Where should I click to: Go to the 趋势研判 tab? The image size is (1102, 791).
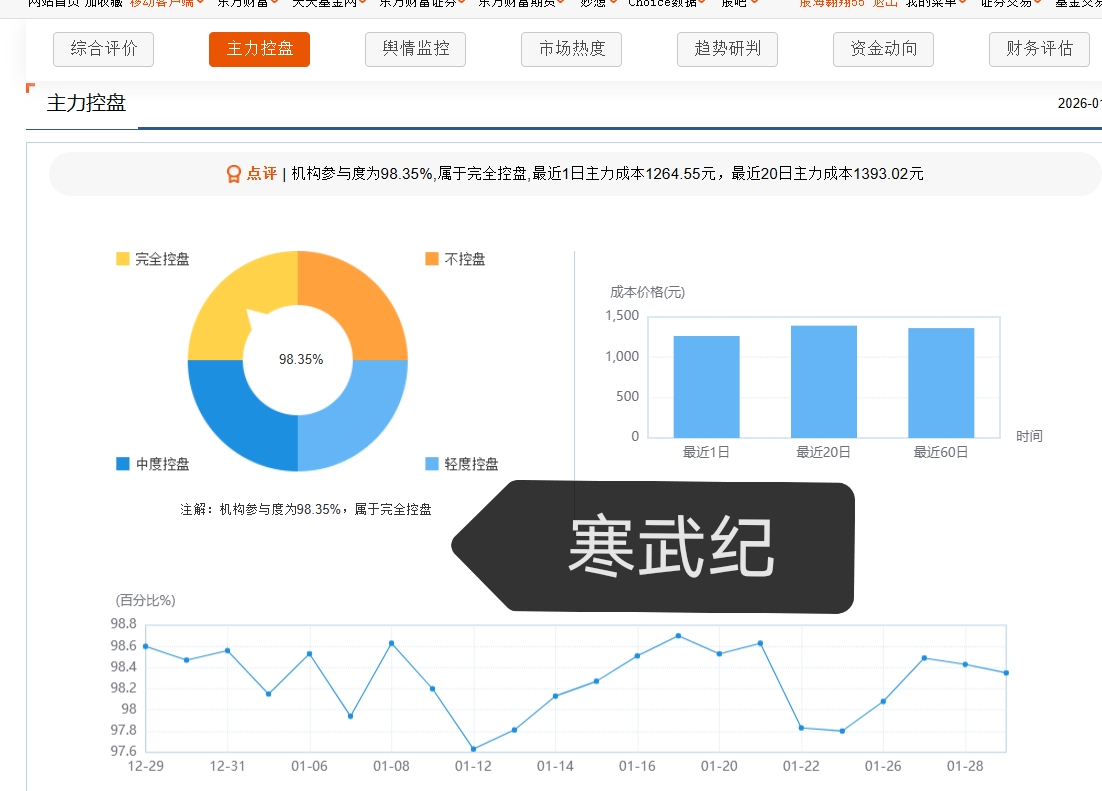tap(727, 49)
